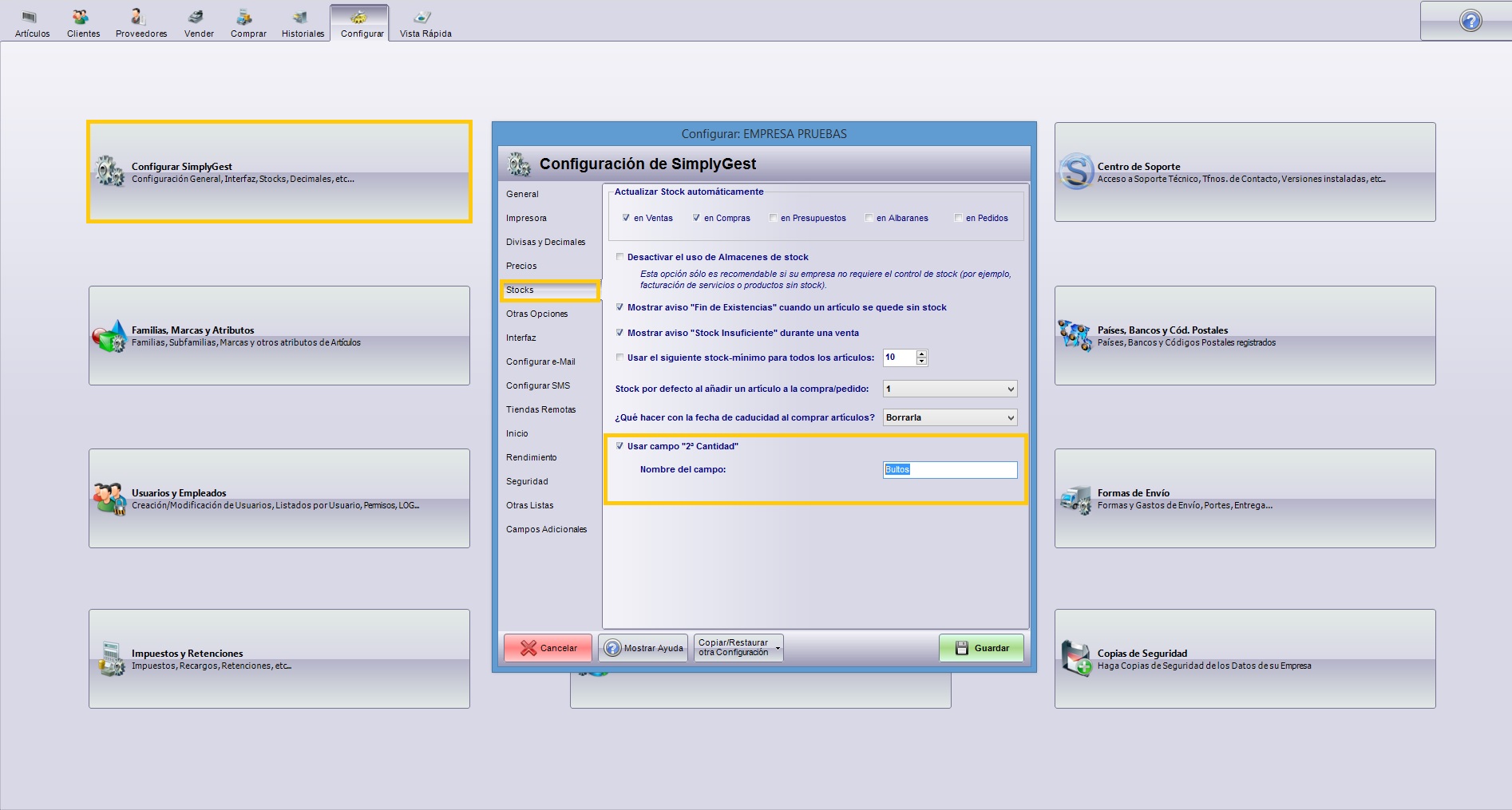This screenshot has width=1512, height=810.
Task: Select the Configurar SMS section
Action: (538, 385)
